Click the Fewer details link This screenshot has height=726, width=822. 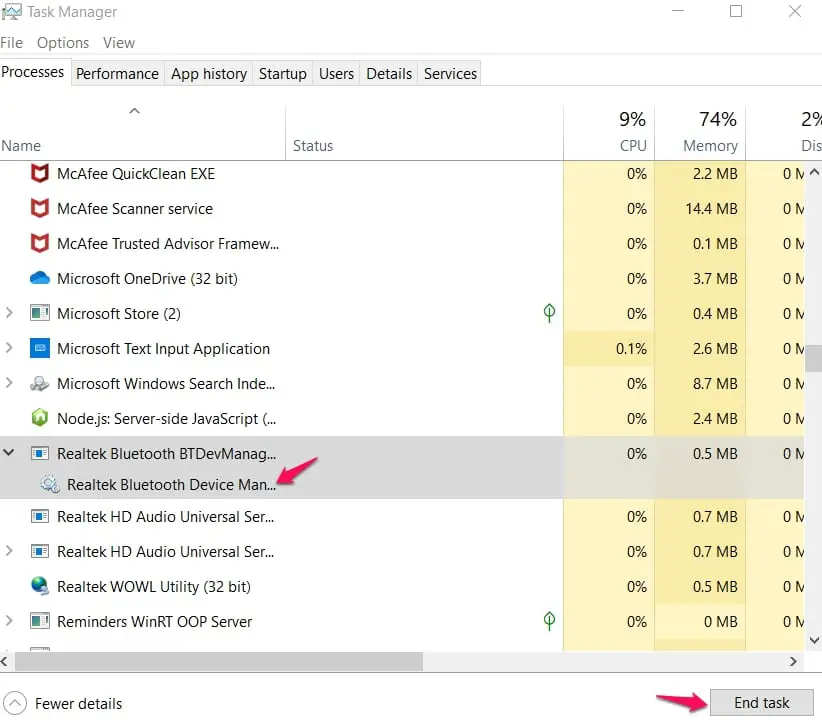[x=79, y=703]
